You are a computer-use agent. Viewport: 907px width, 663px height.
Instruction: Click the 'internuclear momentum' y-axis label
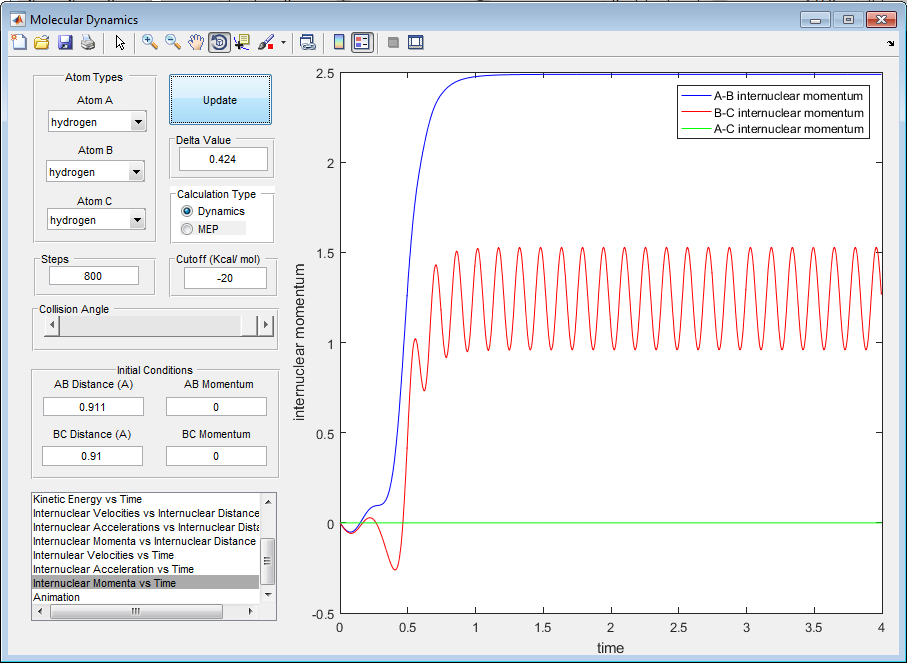click(x=299, y=342)
